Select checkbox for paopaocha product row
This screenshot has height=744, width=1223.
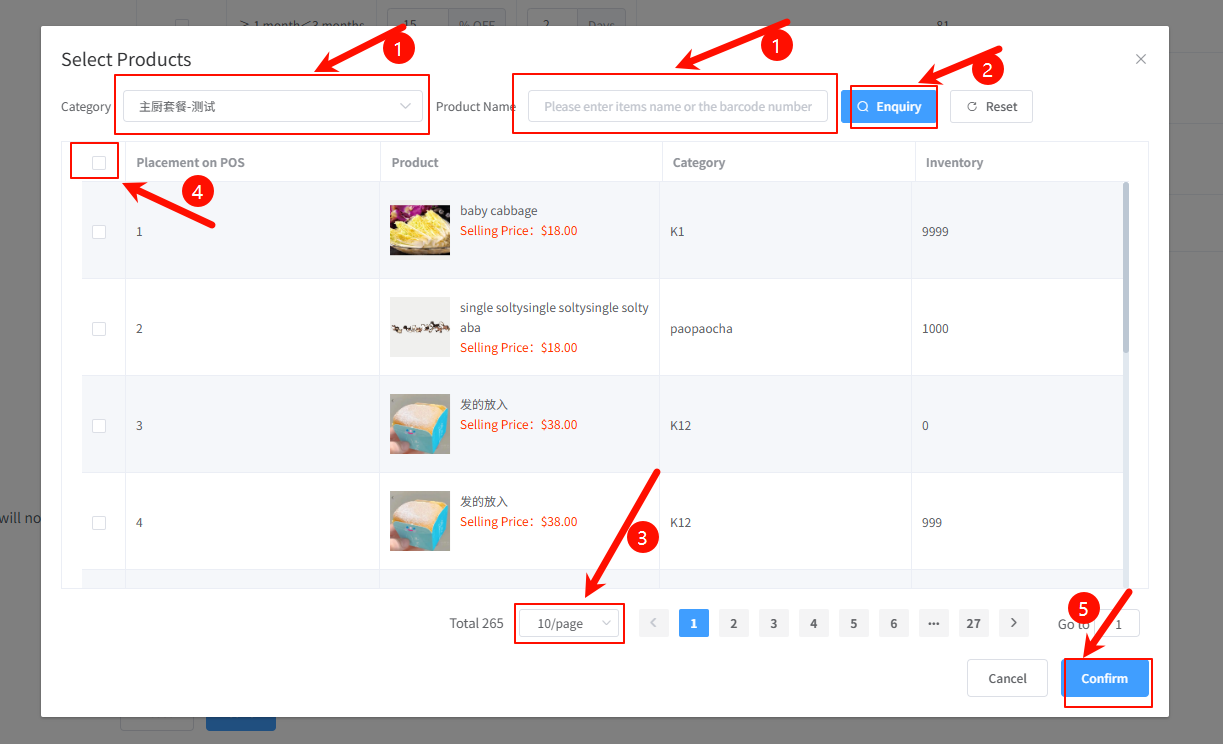point(99,329)
